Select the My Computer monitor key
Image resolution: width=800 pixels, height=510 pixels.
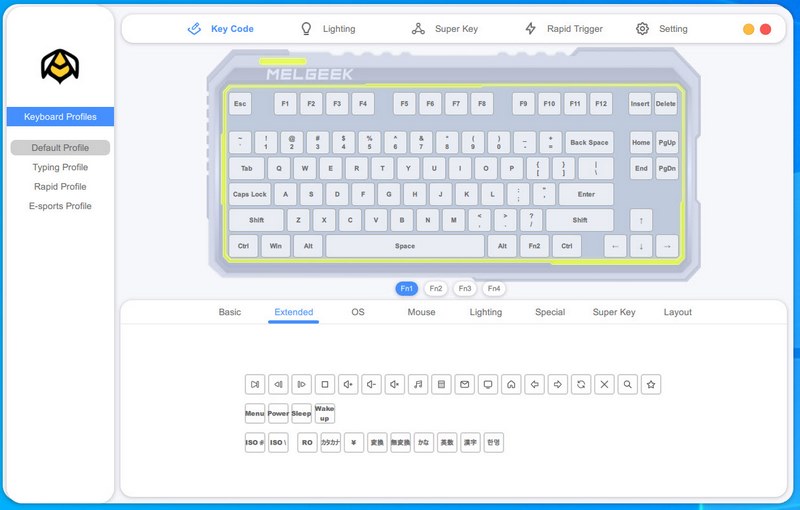(x=488, y=385)
